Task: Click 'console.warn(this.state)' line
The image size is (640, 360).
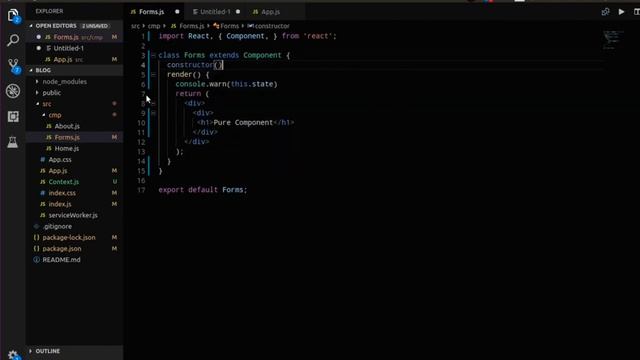Action: point(226,84)
